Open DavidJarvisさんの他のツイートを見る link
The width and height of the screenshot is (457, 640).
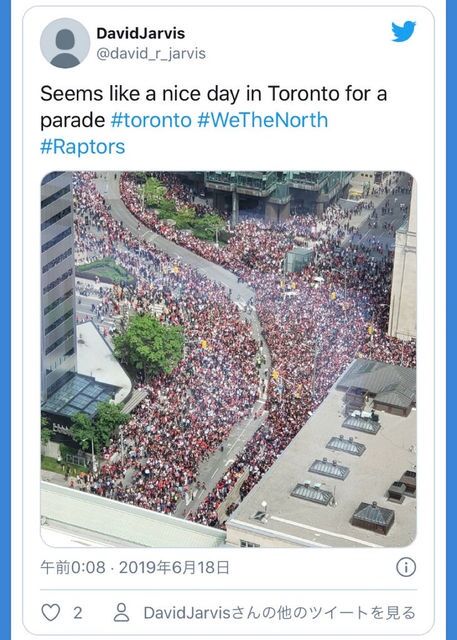[x=280, y=613]
